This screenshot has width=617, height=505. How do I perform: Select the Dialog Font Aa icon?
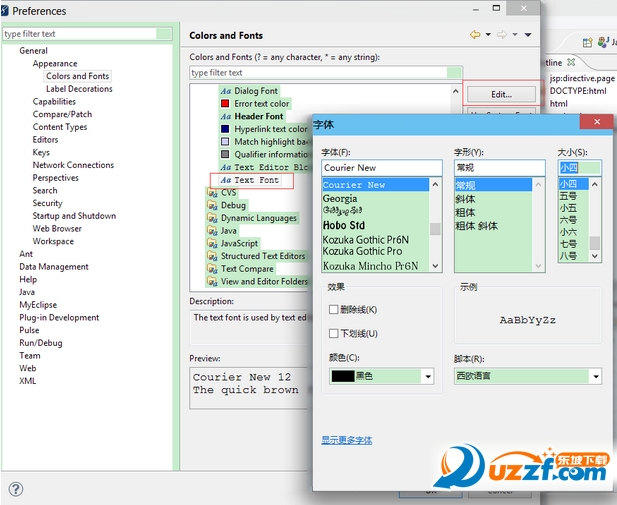pyautogui.click(x=225, y=91)
